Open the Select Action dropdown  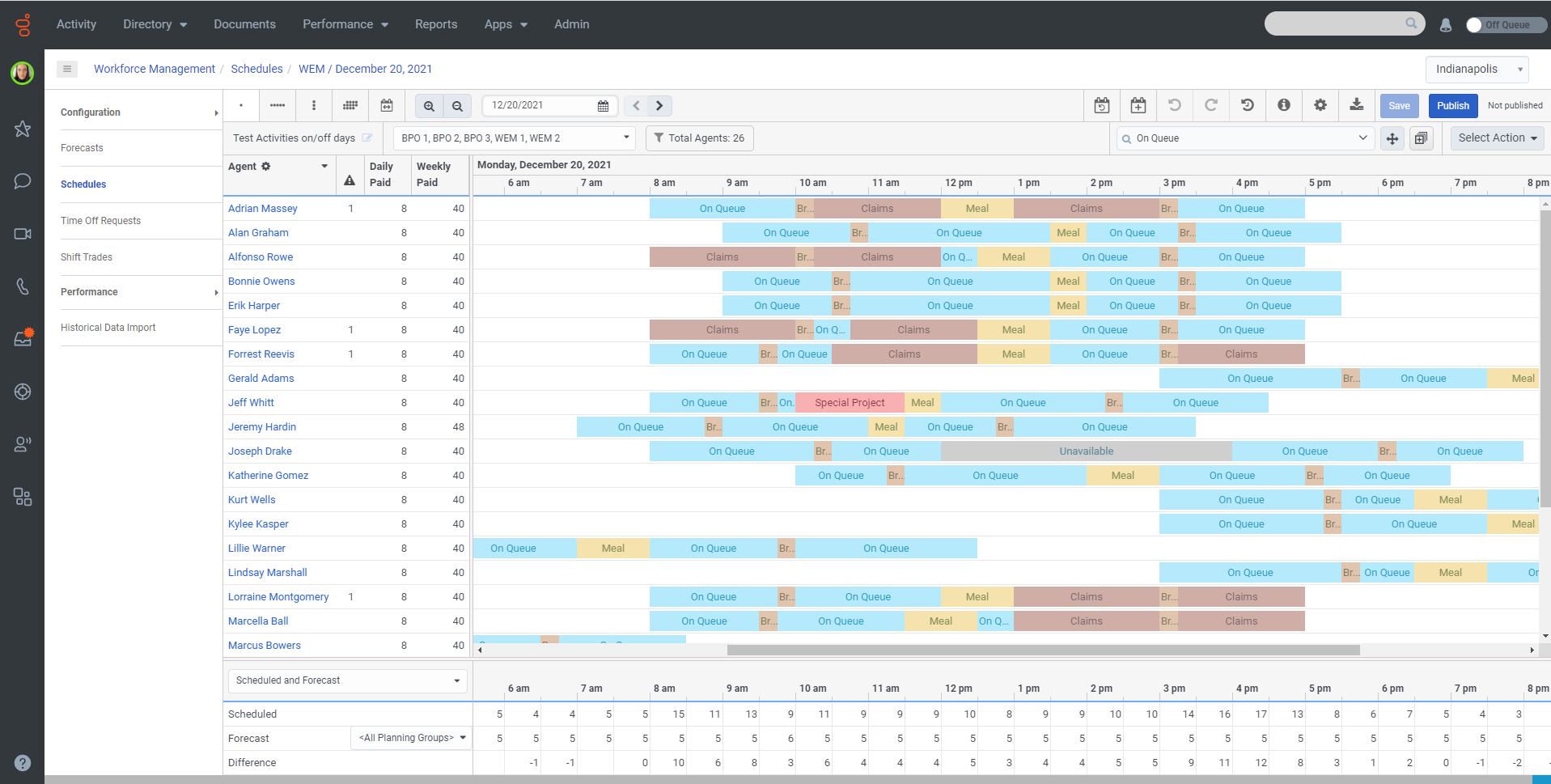(x=1496, y=138)
